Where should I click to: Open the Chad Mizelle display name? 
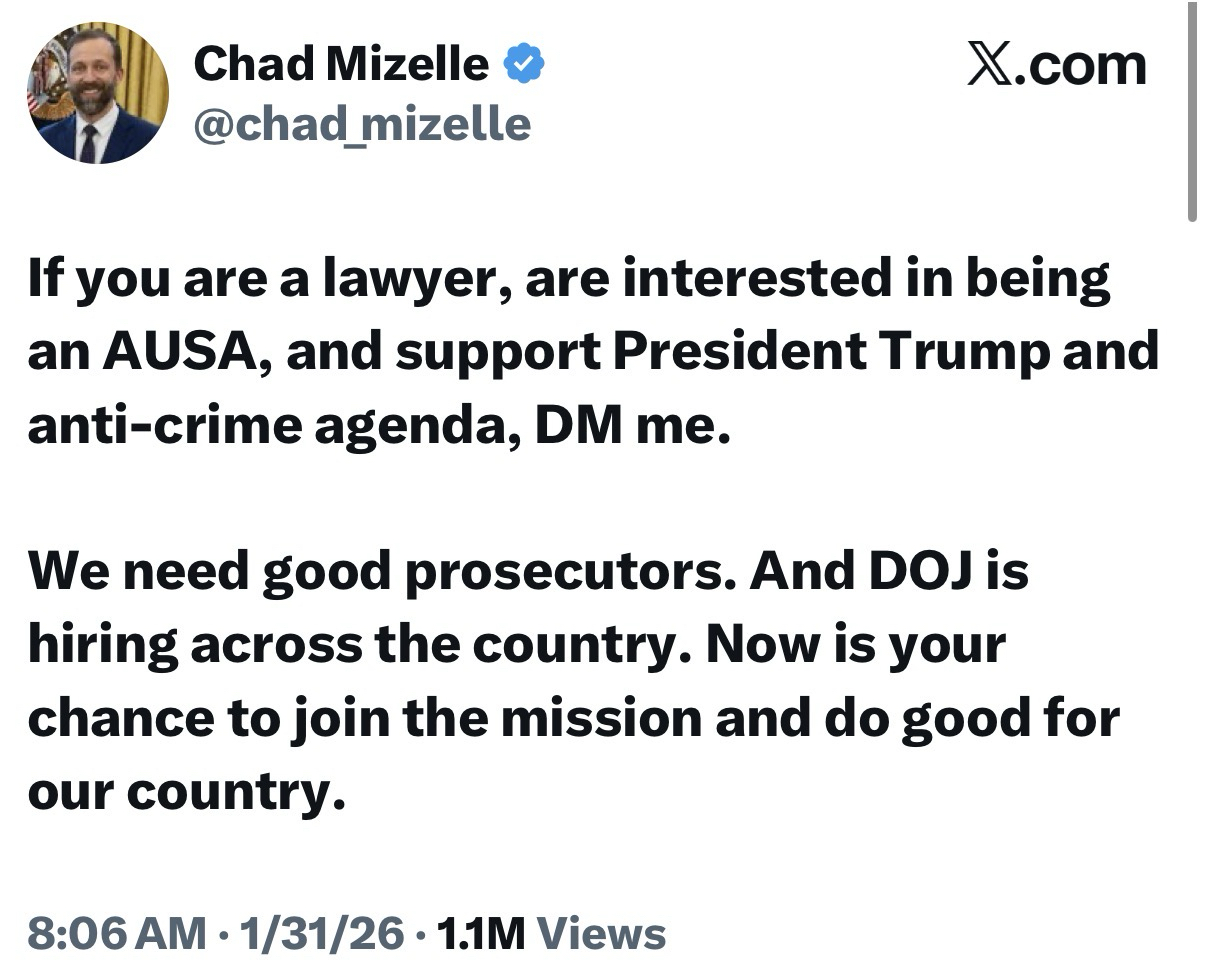(341, 65)
